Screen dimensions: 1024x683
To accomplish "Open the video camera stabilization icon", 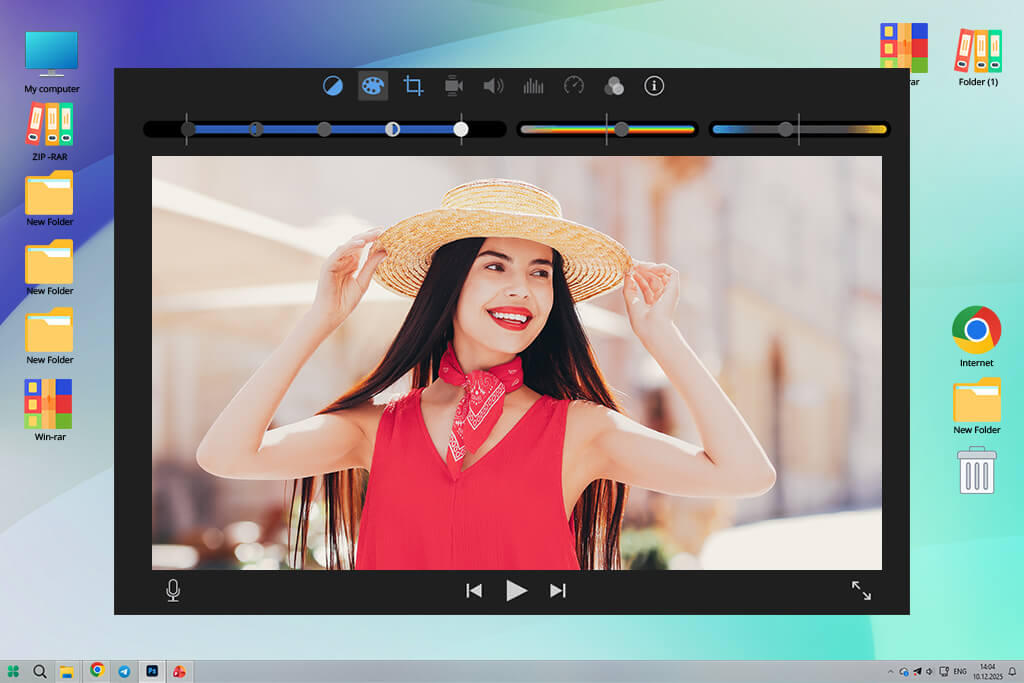I will tap(453, 86).
